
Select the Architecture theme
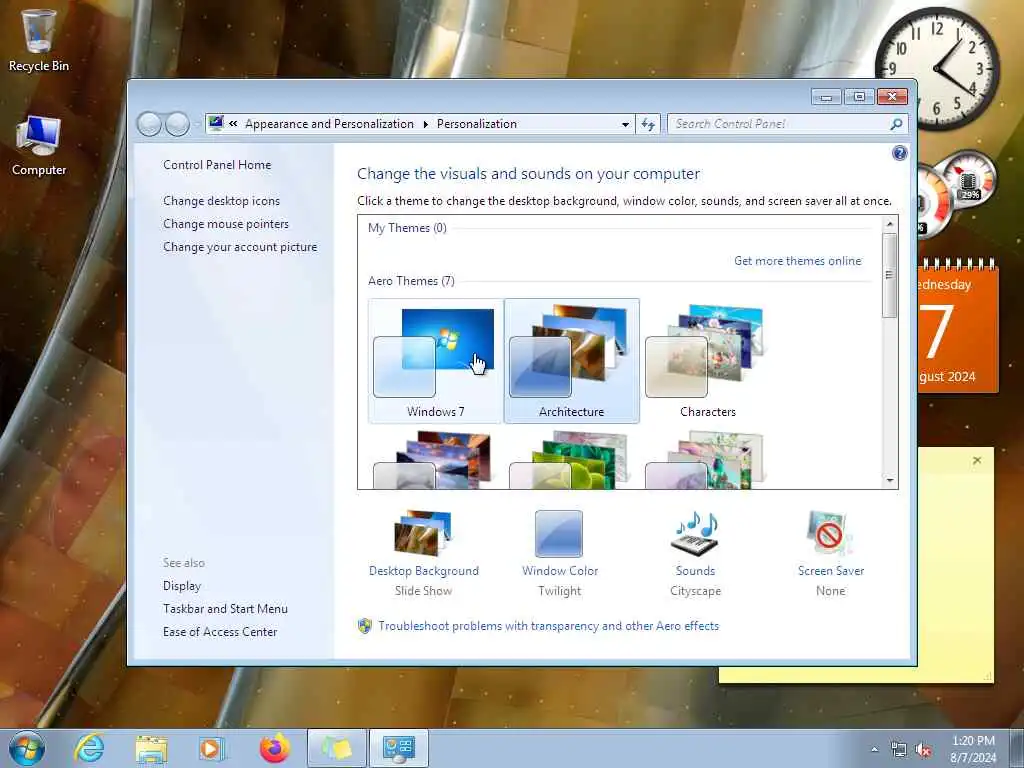(x=571, y=361)
